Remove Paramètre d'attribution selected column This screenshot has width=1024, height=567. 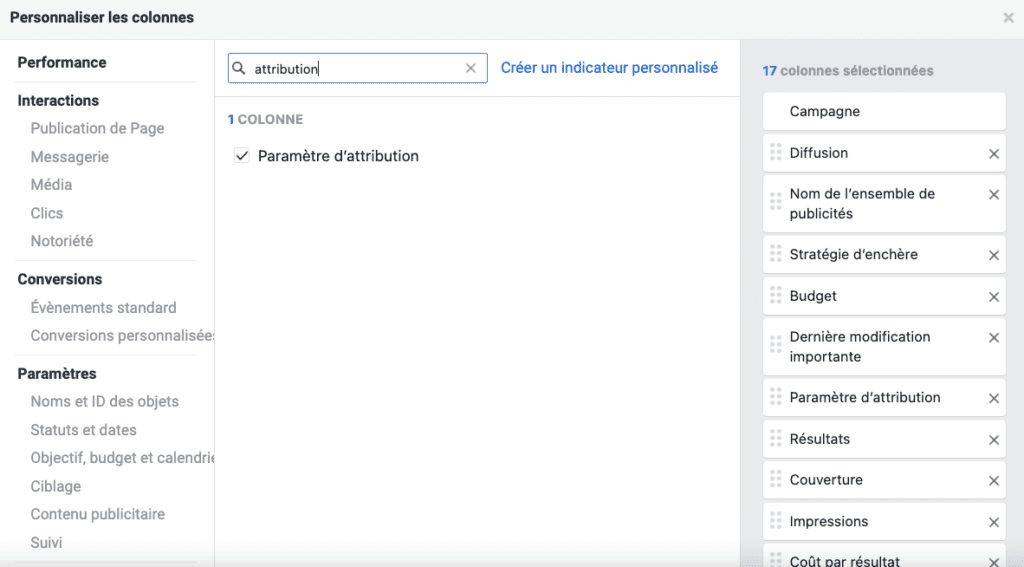click(x=993, y=398)
